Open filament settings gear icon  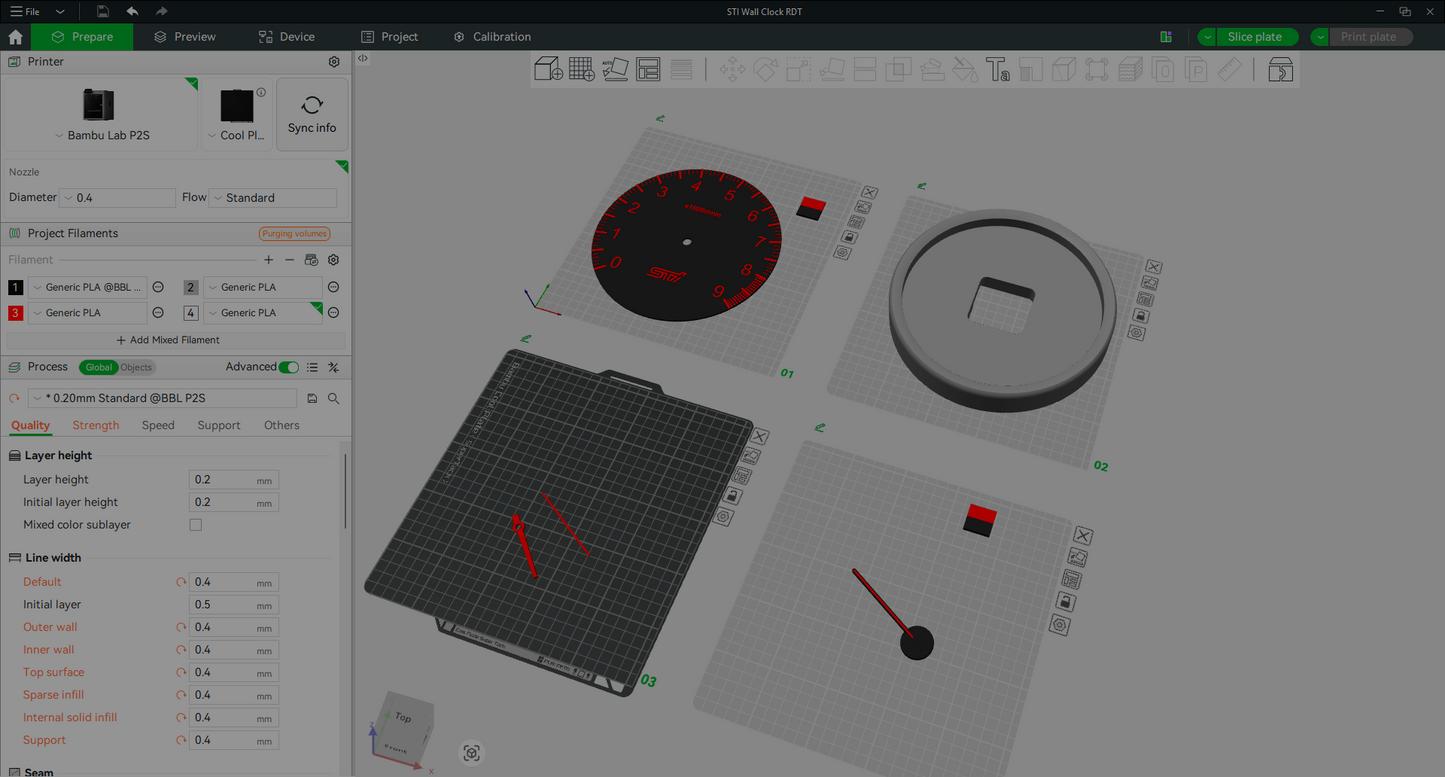[x=334, y=260]
